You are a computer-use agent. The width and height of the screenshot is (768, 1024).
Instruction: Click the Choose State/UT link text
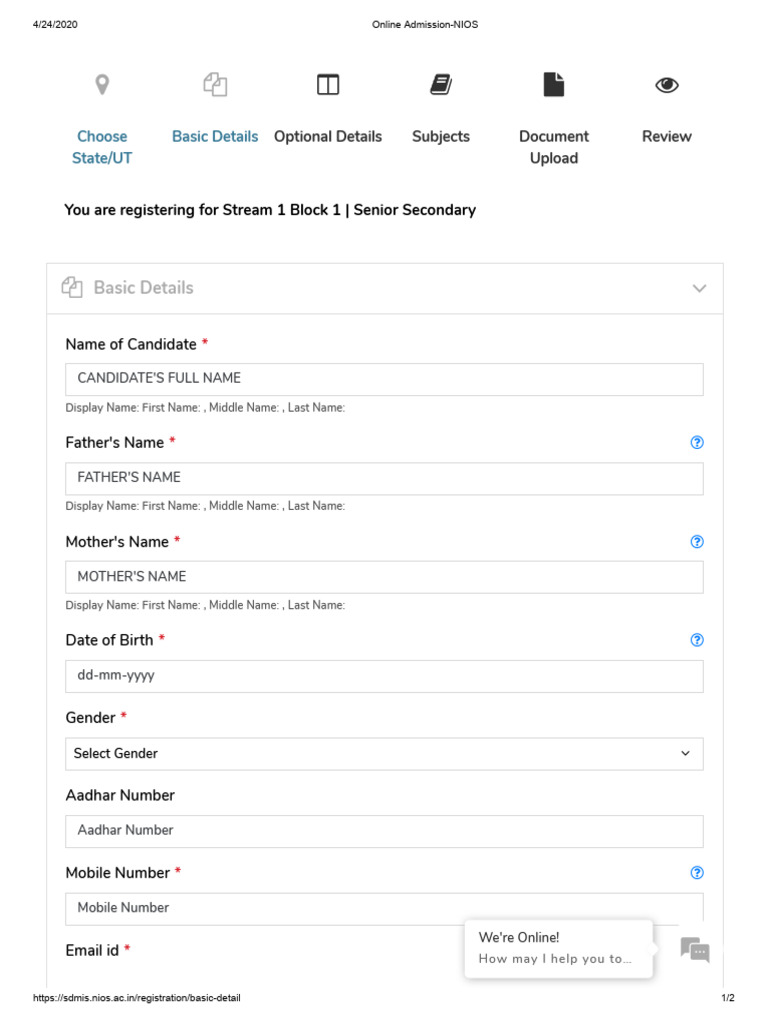point(102,147)
